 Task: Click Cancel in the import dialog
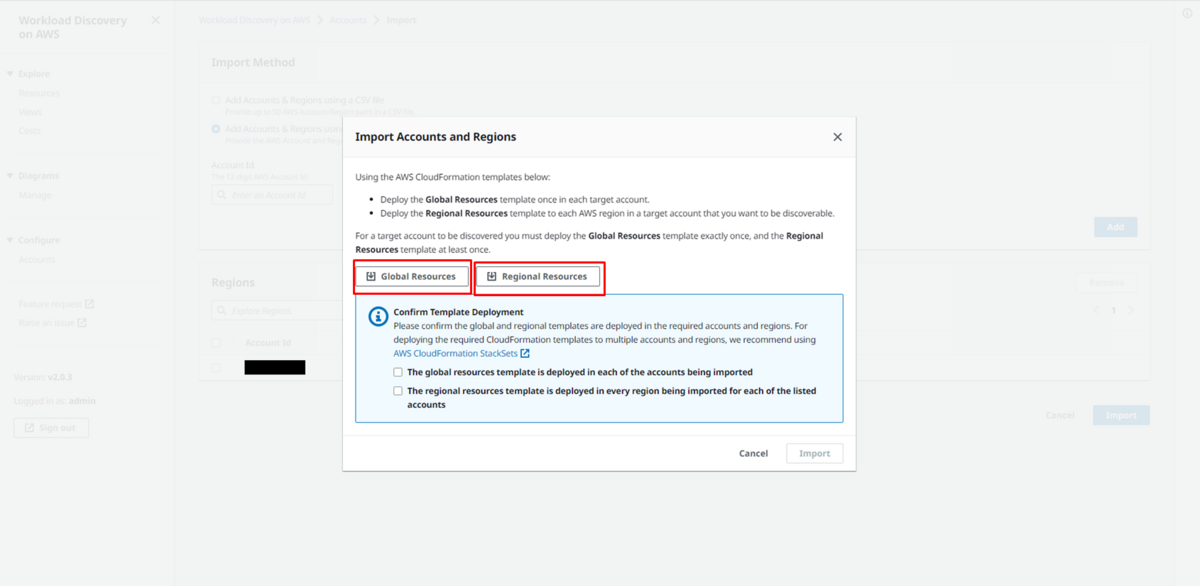(x=753, y=453)
